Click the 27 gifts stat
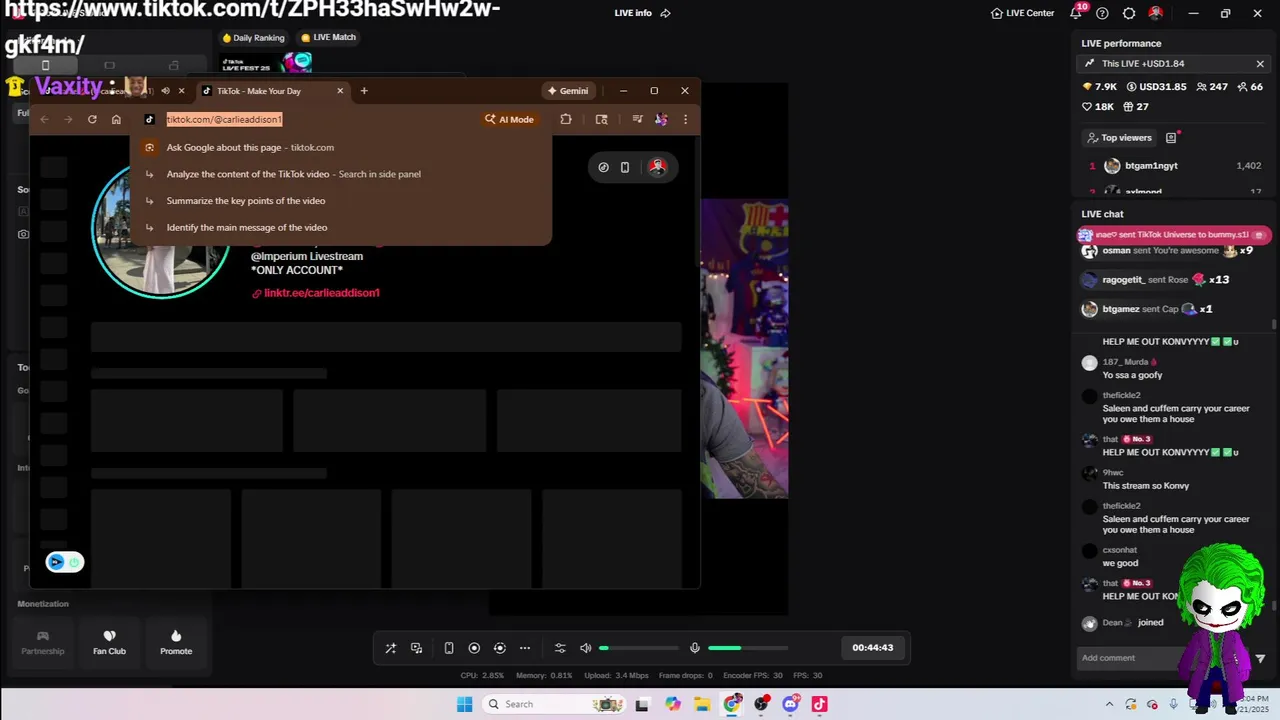 (x=1136, y=107)
